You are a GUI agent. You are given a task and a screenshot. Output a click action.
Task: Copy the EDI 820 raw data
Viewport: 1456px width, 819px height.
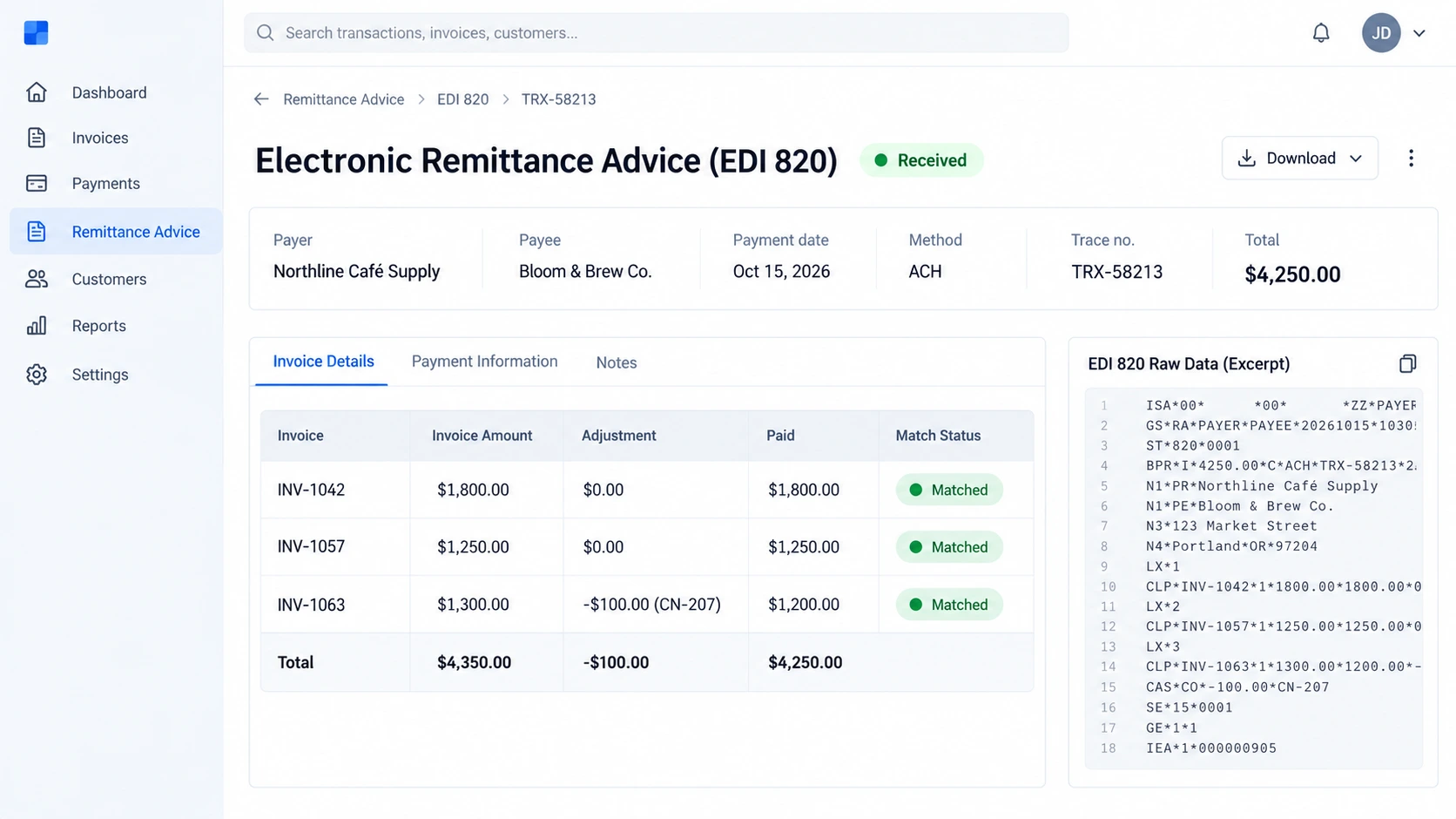[1407, 363]
